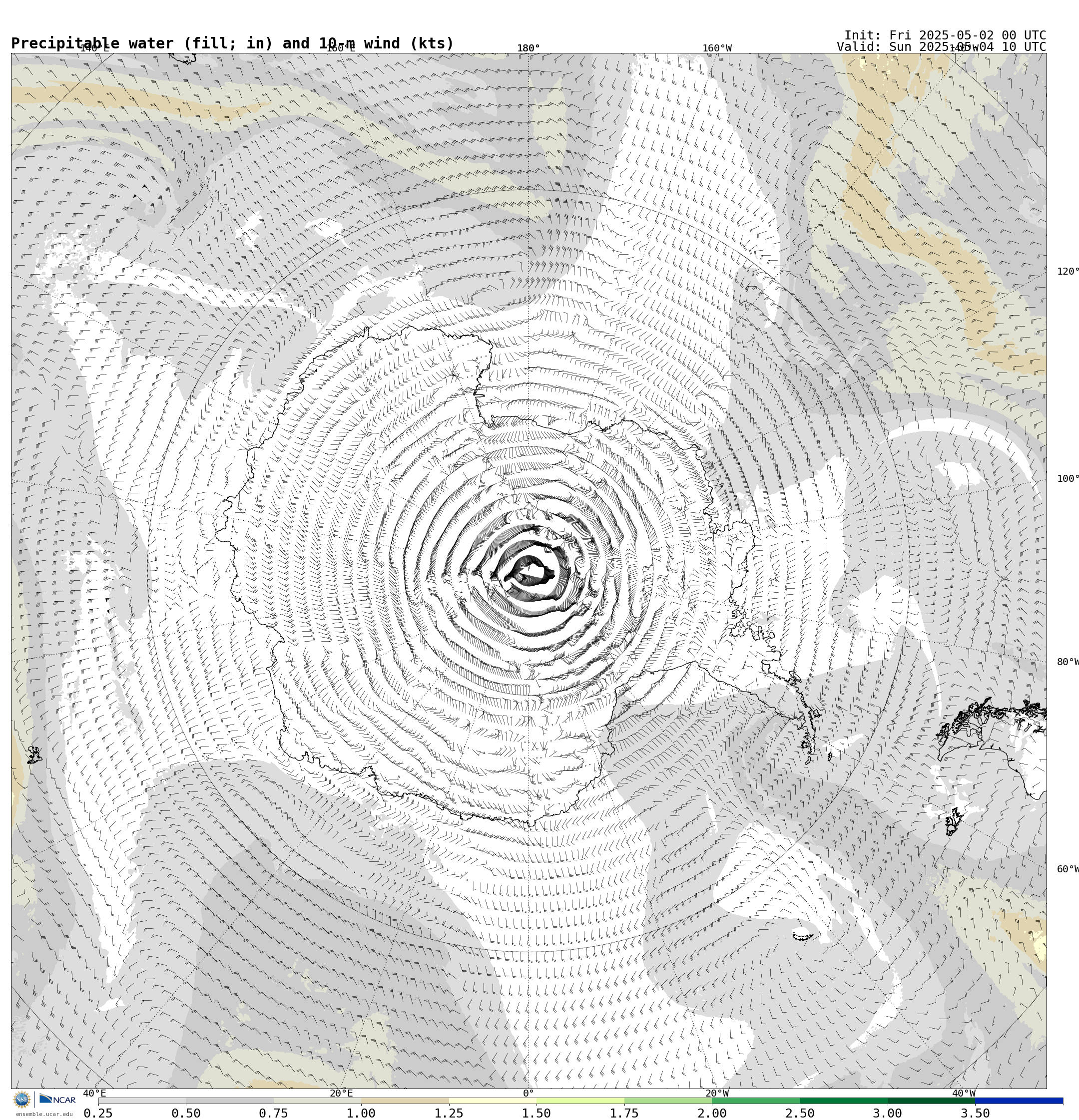Click the 0.75 colorbar tick label
Image resolution: width=1079 pixels, height=1120 pixels.
(x=273, y=1113)
